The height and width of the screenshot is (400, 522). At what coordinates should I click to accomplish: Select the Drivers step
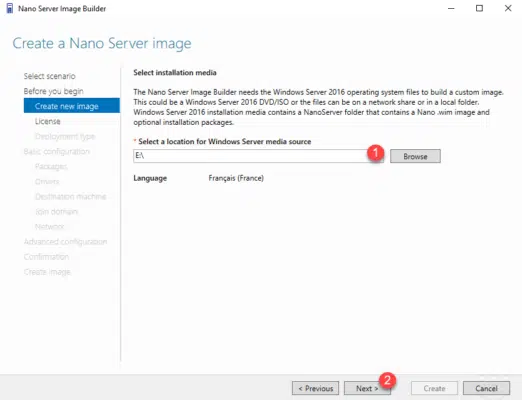(x=47, y=182)
